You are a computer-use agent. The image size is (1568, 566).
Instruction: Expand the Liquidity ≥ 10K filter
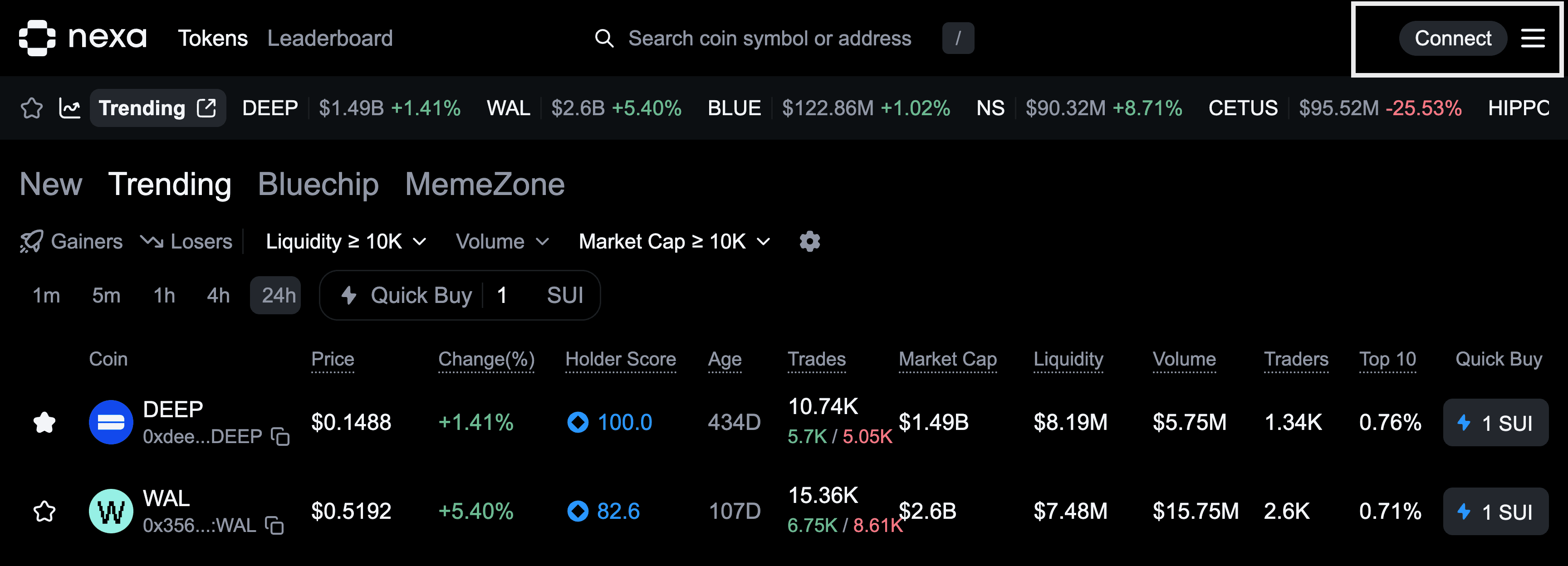pyautogui.click(x=346, y=242)
